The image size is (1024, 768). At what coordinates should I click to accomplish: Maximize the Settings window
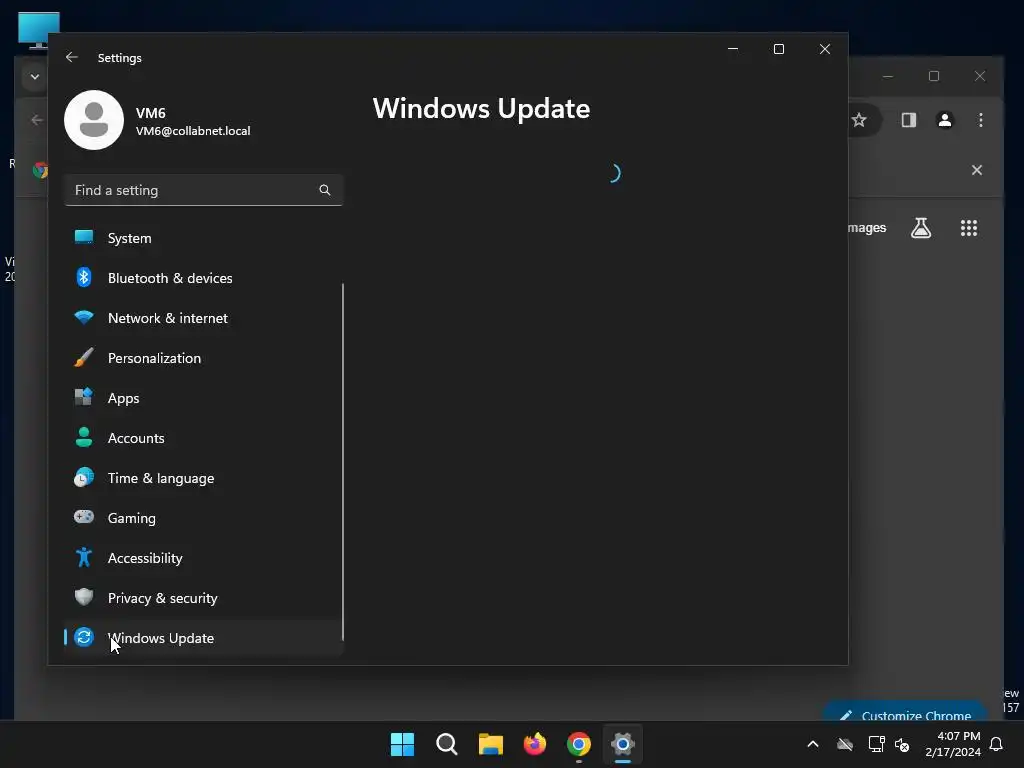click(778, 49)
